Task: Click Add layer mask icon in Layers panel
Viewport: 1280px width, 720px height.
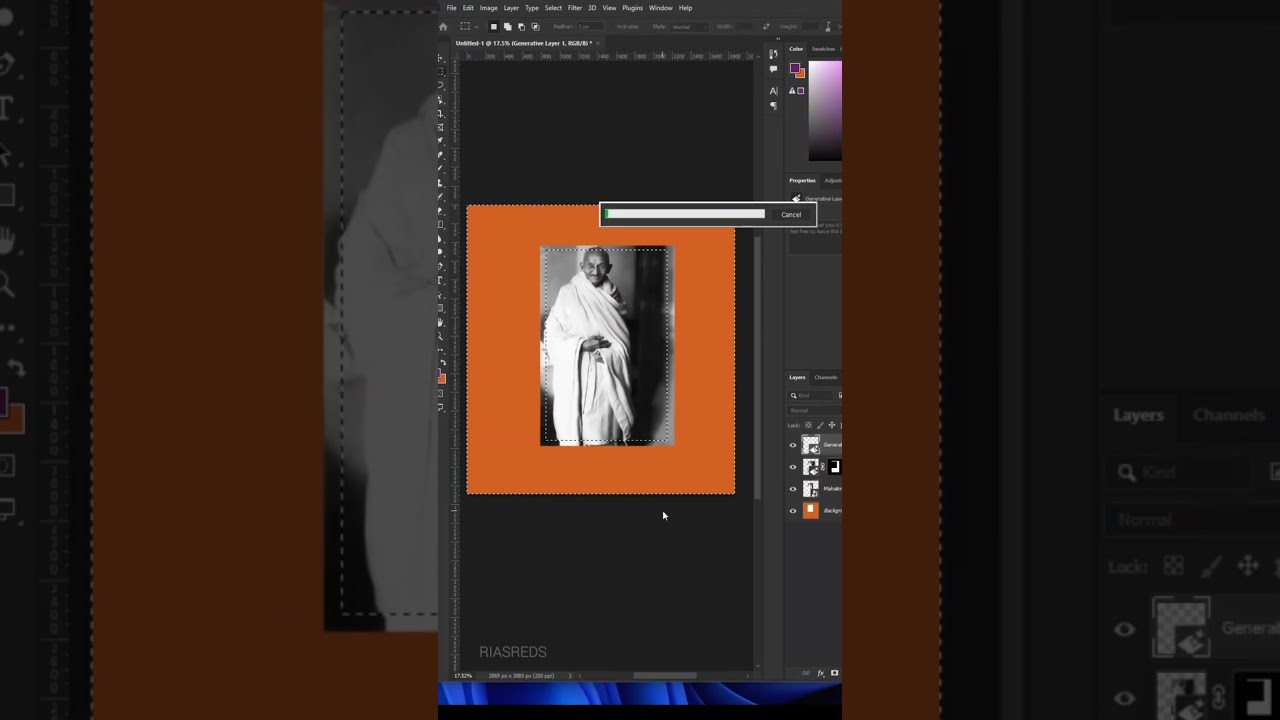Action: (x=835, y=673)
